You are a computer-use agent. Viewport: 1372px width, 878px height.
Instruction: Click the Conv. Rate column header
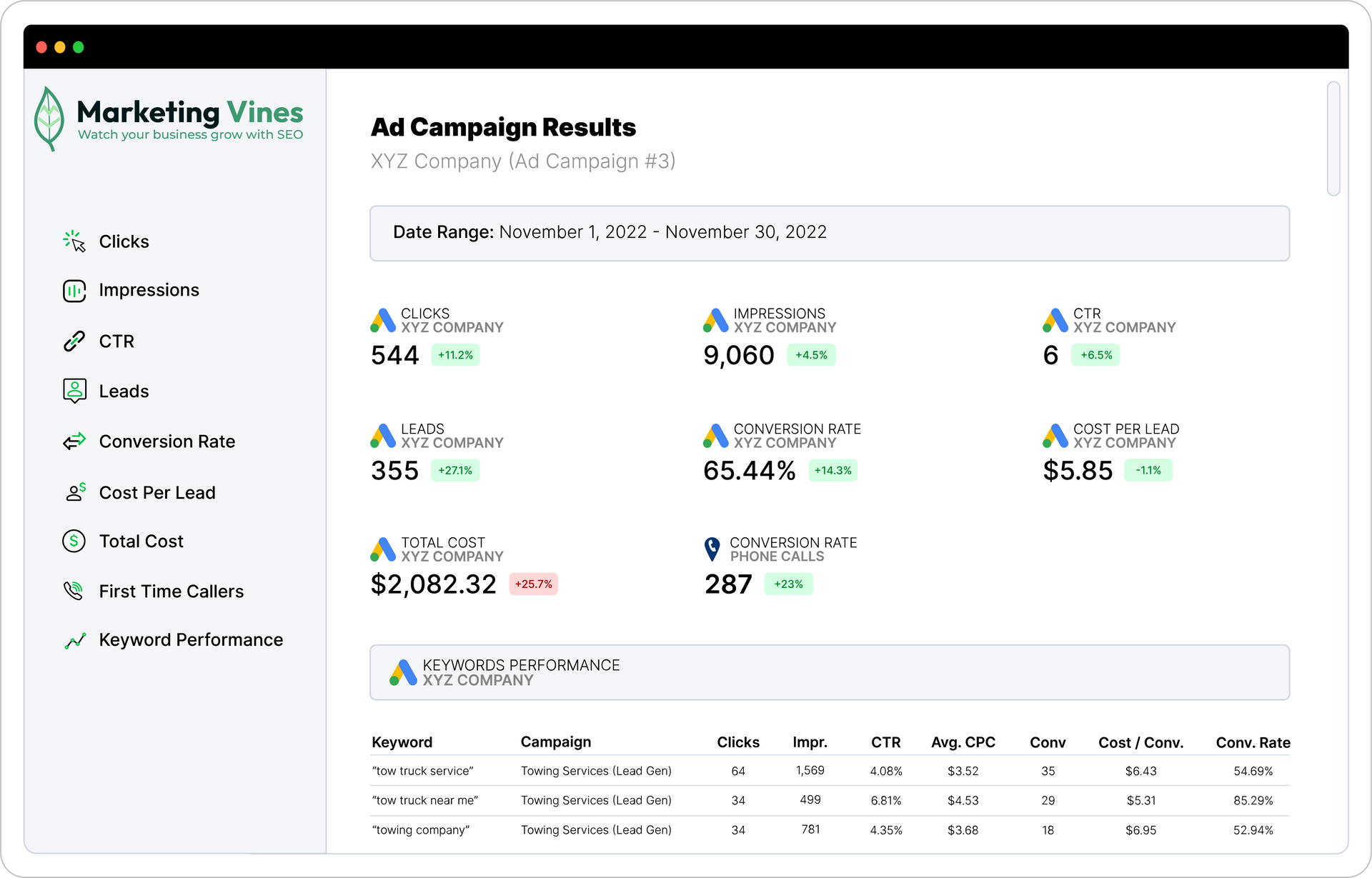click(1252, 742)
